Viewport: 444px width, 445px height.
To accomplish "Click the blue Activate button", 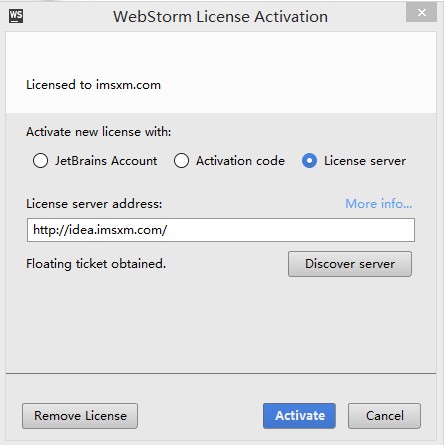I will pyautogui.click(x=299, y=416).
